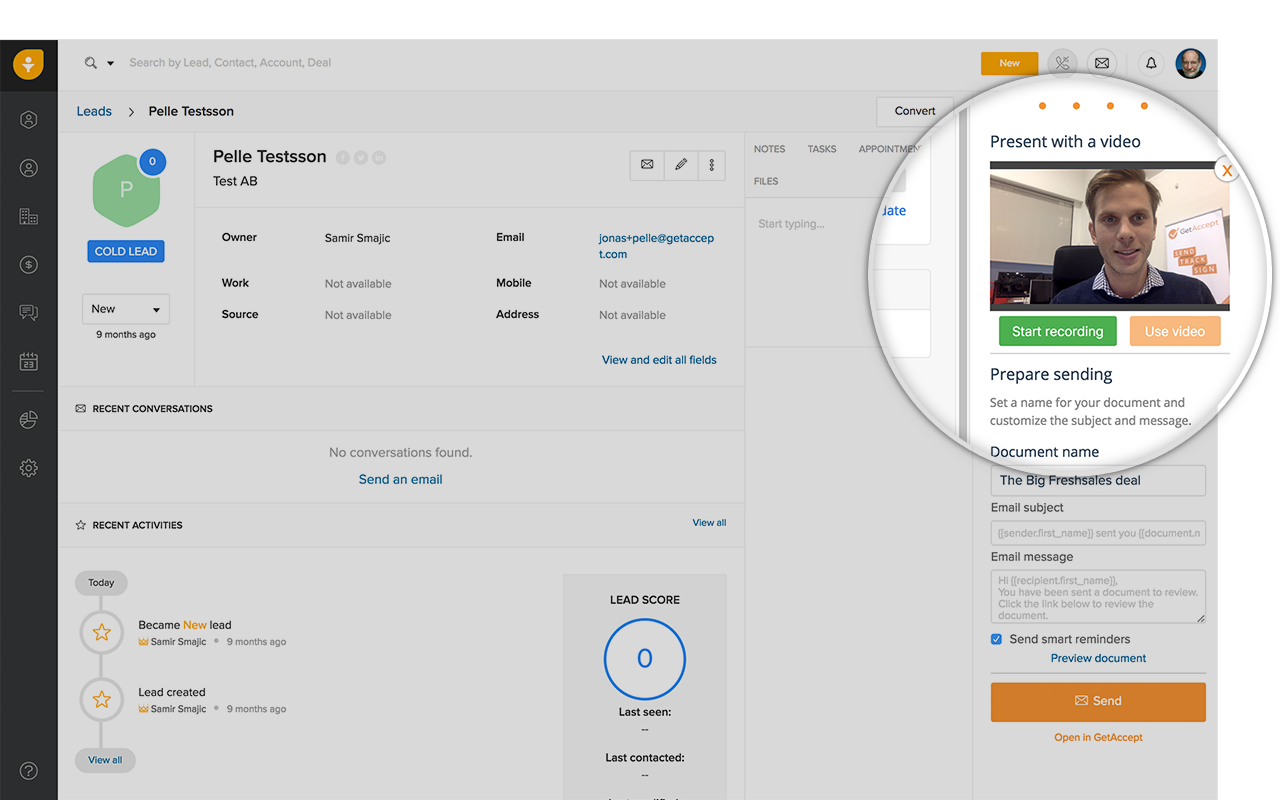Open the Deals dollar icon
This screenshot has height=800, width=1280.
pos(28,265)
